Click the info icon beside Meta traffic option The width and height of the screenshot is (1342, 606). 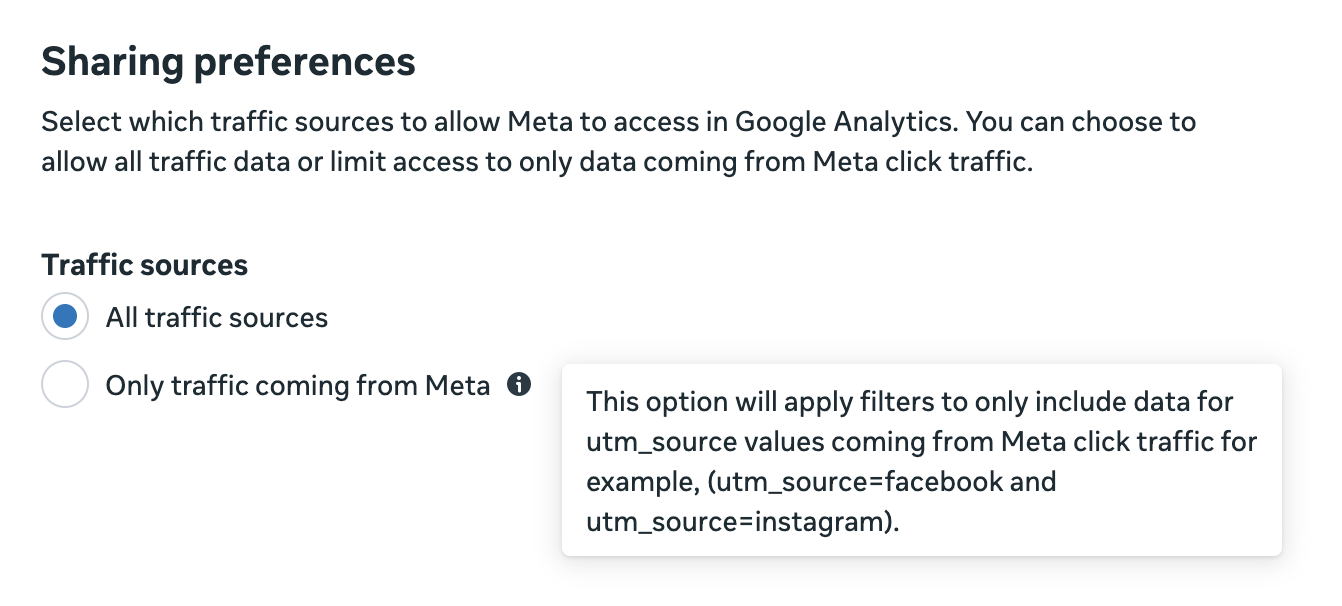click(x=519, y=384)
